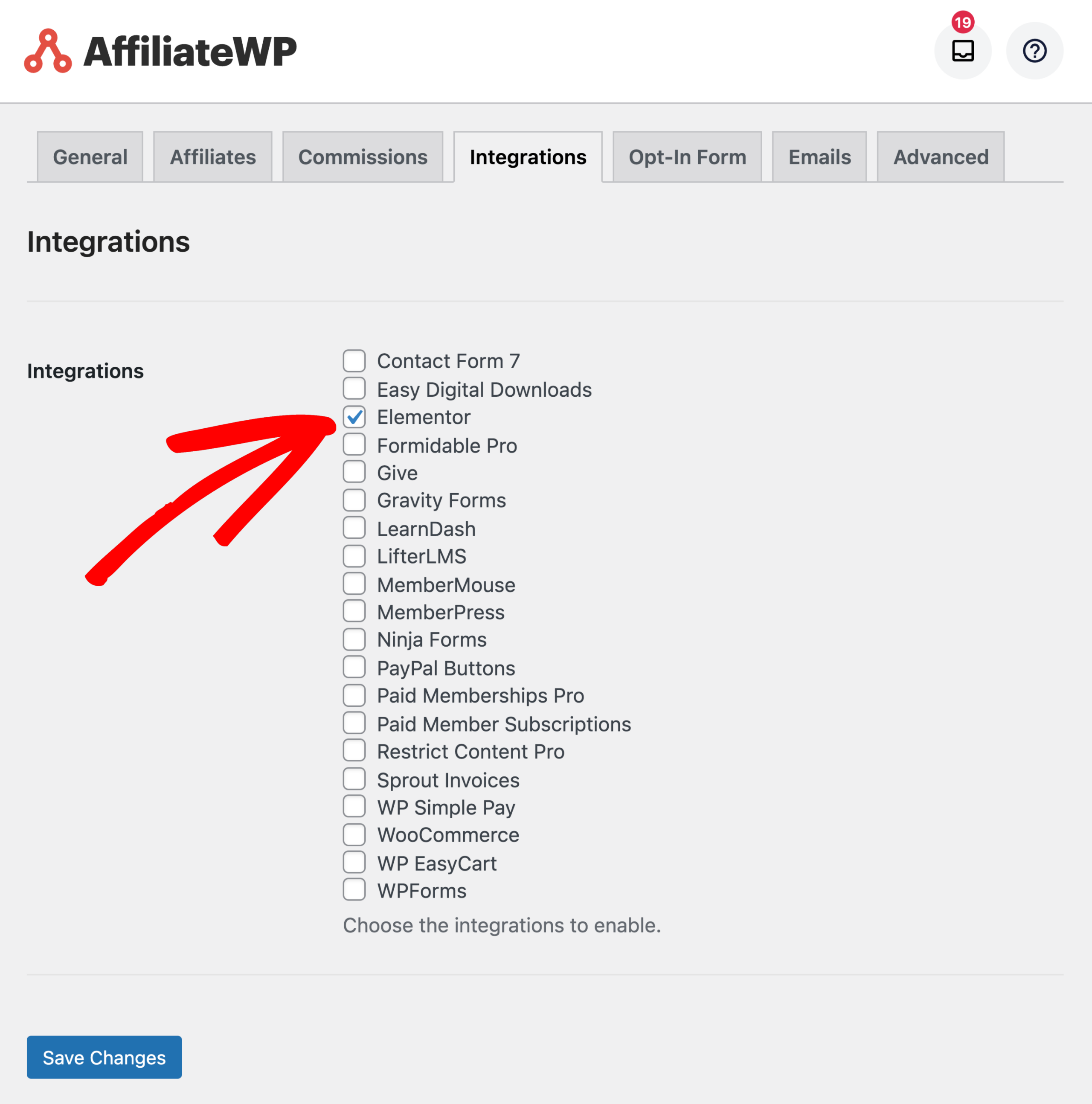Uncheck the Elementor checkbox
1092x1104 pixels.
click(x=354, y=417)
